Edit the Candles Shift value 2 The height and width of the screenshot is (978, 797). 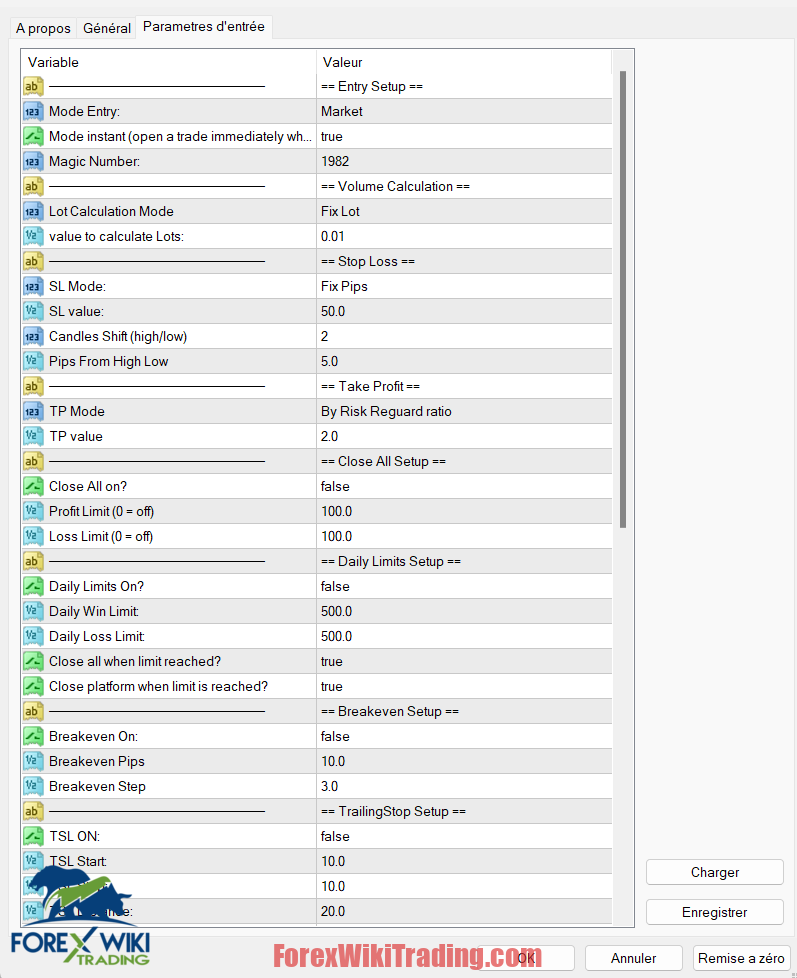click(x=465, y=336)
